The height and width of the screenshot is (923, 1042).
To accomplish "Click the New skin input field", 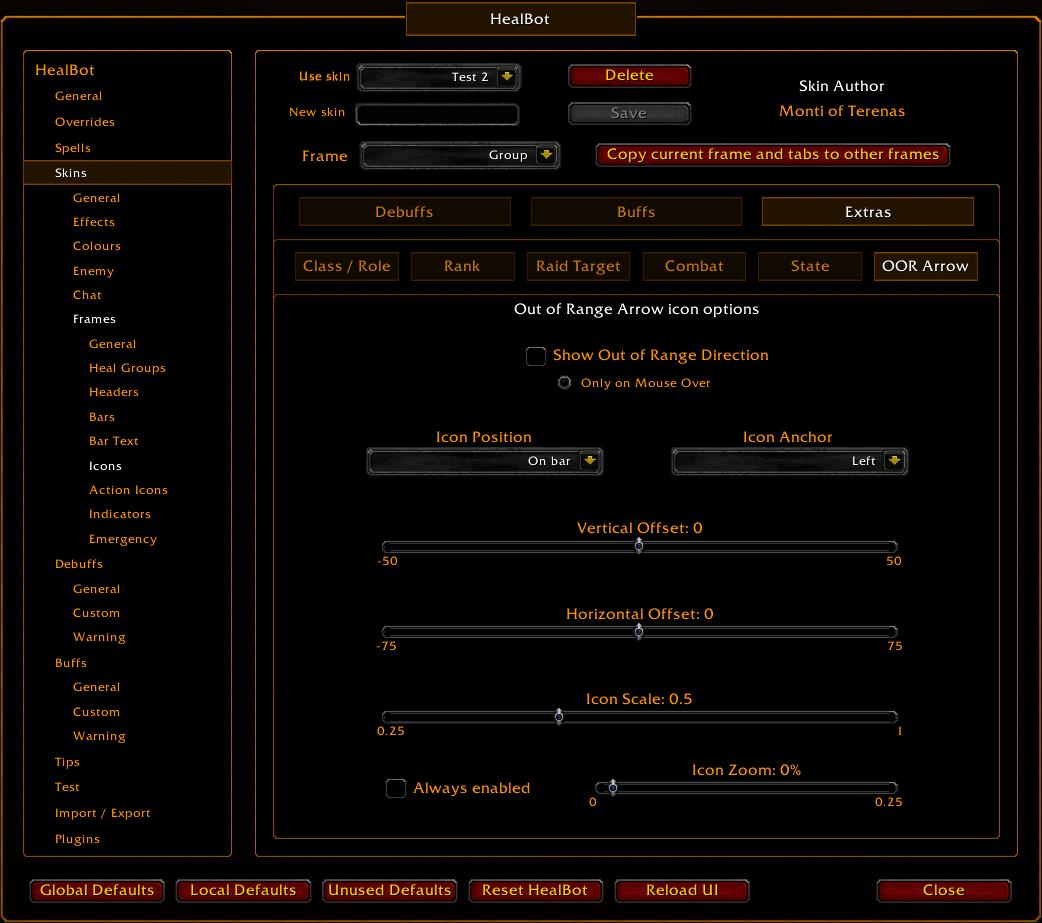I will 437,114.
